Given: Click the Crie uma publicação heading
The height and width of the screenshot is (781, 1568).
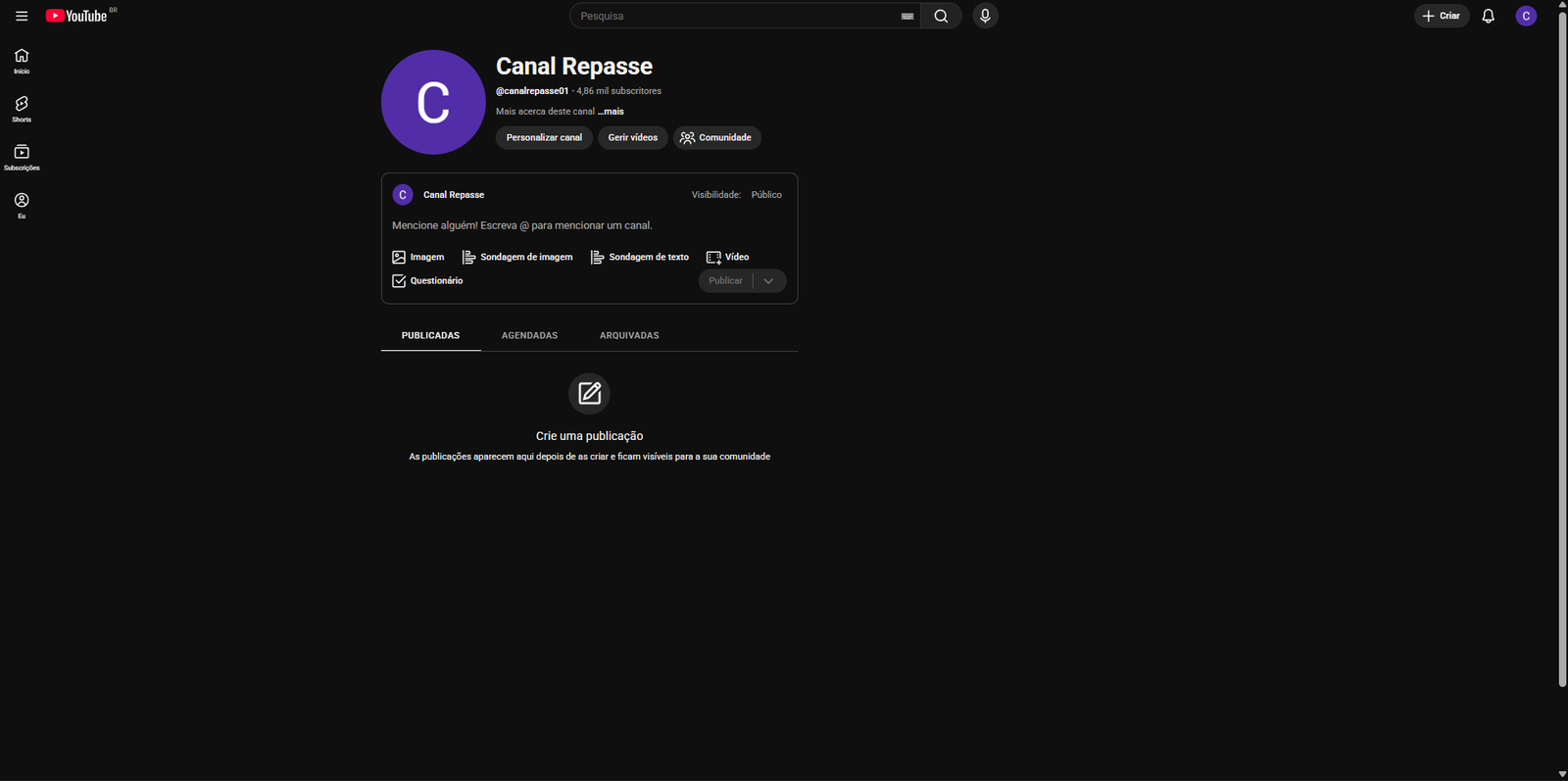Looking at the screenshot, I should pos(589,436).
